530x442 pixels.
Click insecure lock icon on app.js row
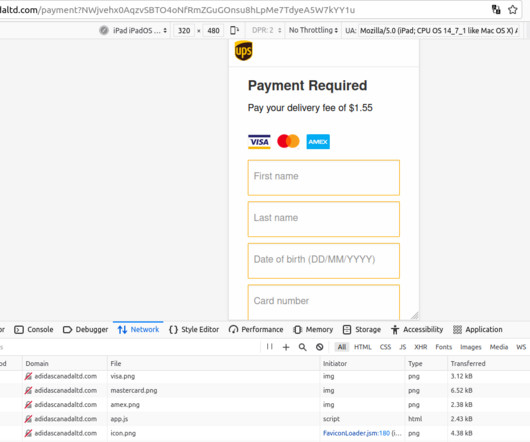tap(28, 419)
